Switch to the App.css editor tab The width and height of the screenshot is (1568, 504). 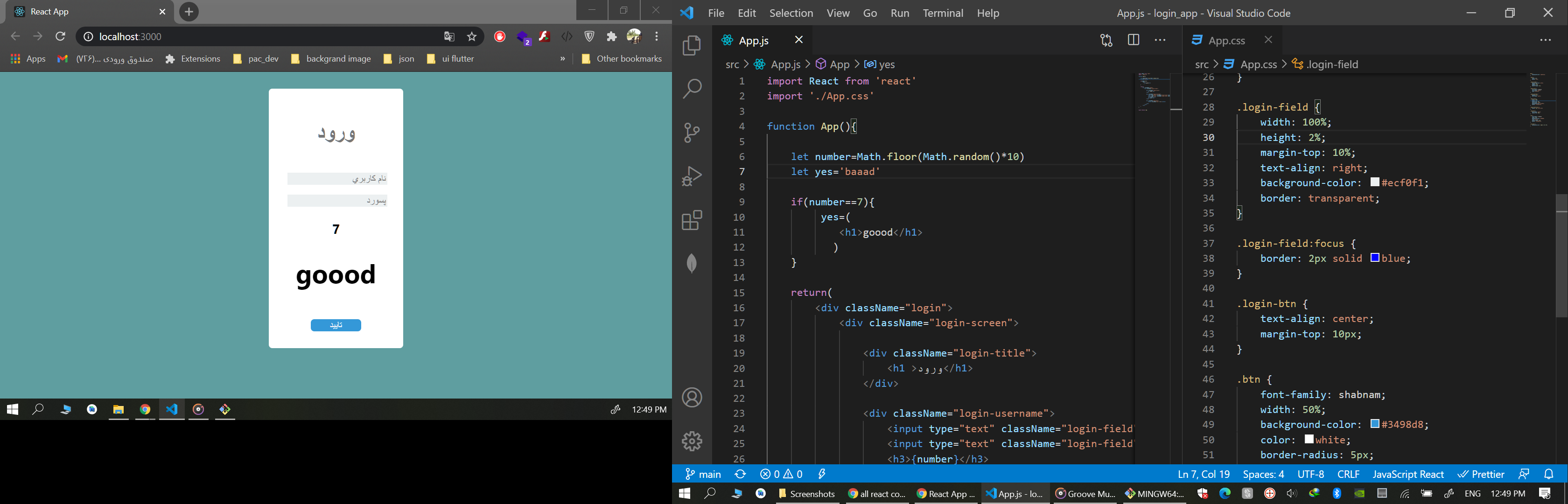tap(1225, 40)
